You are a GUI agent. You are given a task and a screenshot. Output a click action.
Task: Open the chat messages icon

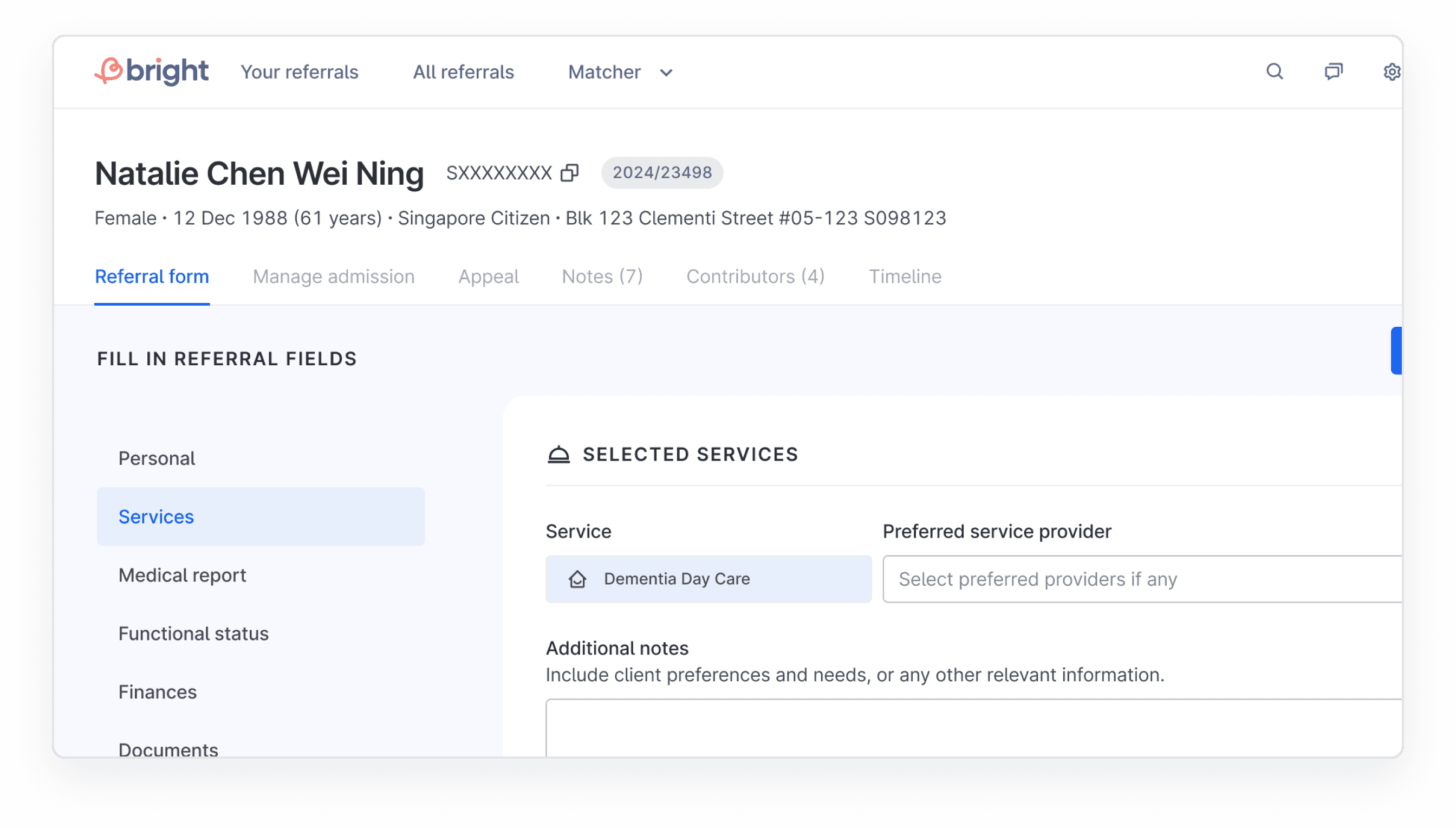click(1333, 72)
